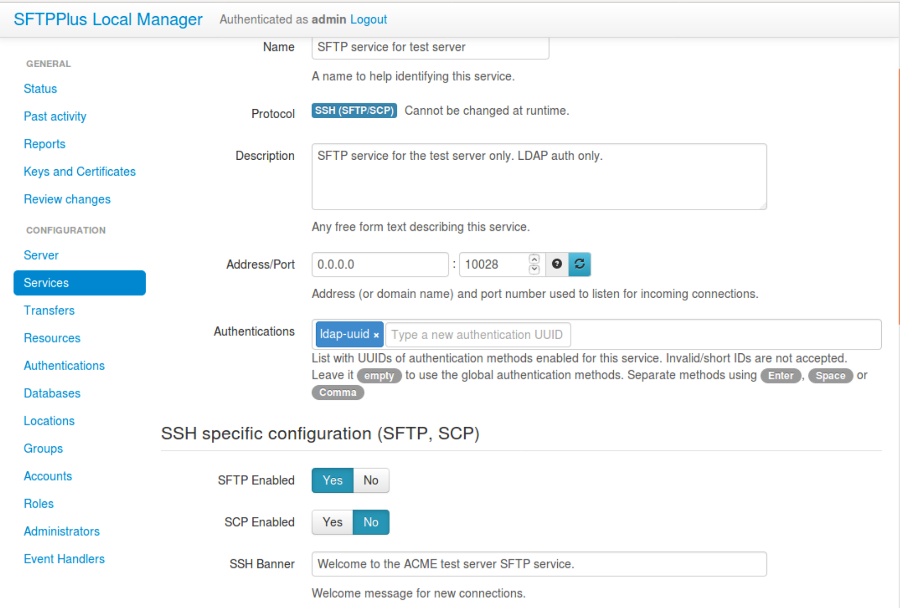The image size is (900, 608).
Task: Refresh the suggested port number
Action: coord(579,264)
